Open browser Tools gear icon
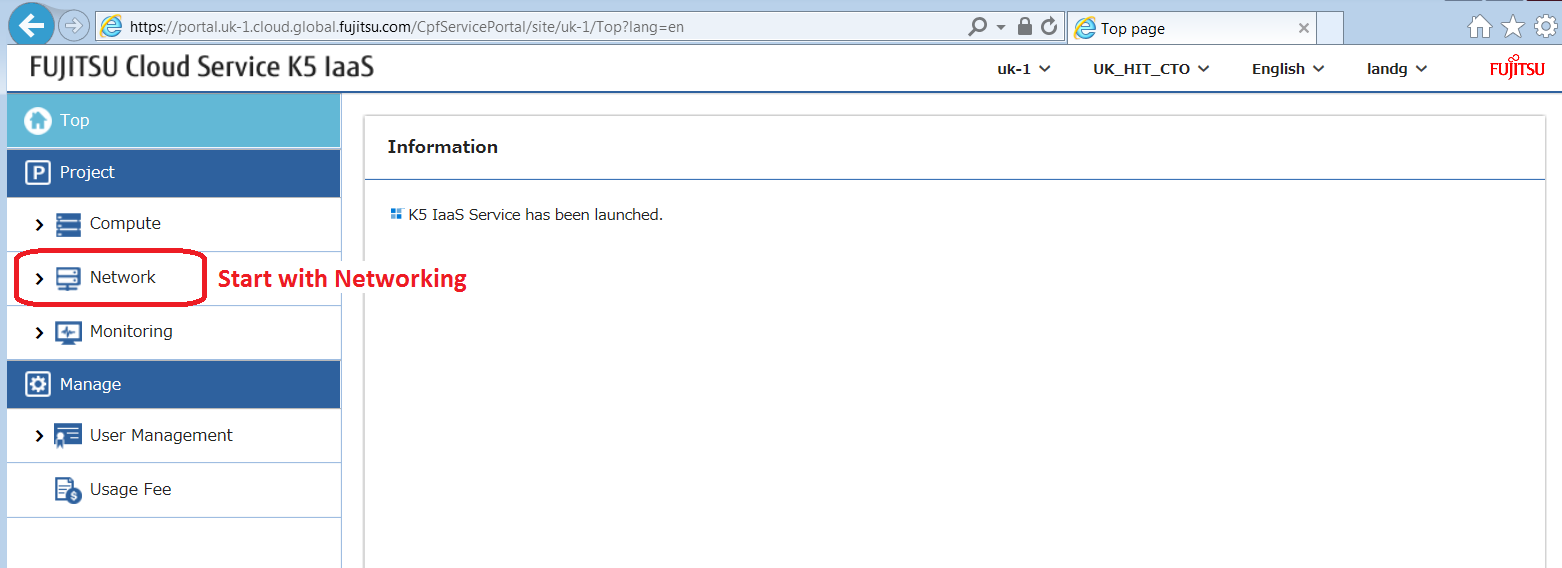The image size is (1562, 568). point(1545,27)
